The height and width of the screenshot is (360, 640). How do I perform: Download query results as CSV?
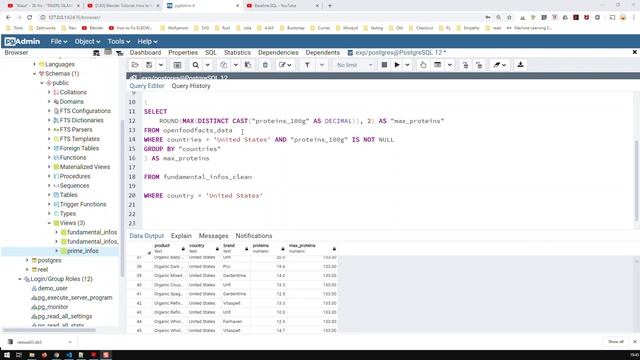[520, 65]
